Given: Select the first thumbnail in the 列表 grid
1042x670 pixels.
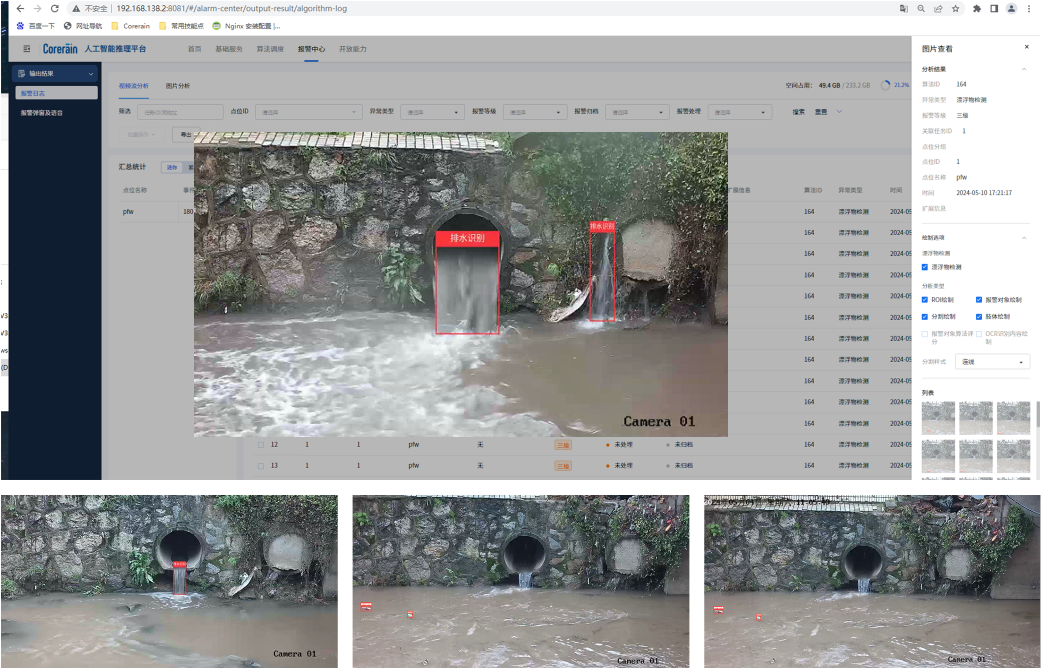Looking at the screenshot, I should click(938, 418).
